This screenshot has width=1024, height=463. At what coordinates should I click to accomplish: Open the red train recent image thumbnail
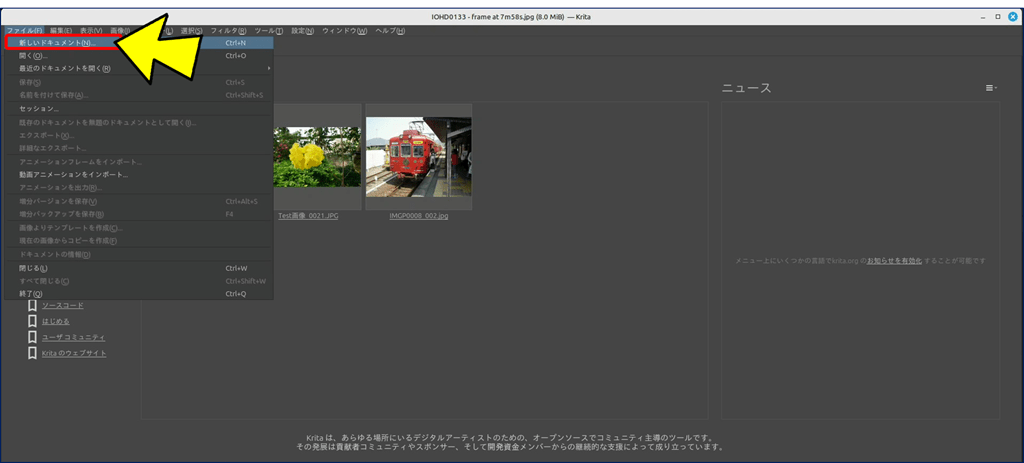[418, 156]
